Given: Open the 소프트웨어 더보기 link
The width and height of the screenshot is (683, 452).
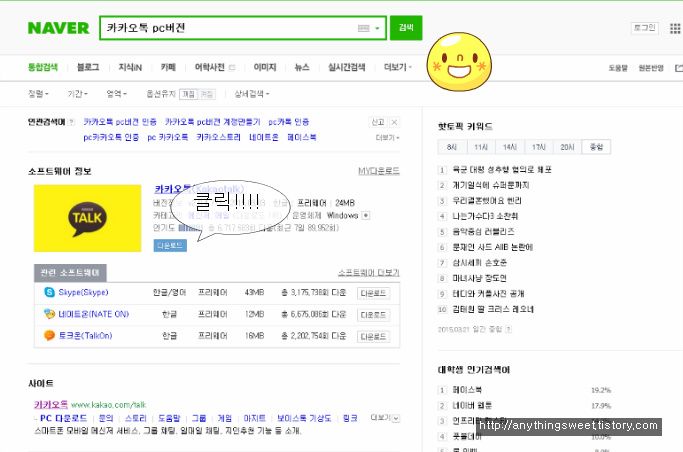Looking at the screenshot, I should click(x=369, y=273).
